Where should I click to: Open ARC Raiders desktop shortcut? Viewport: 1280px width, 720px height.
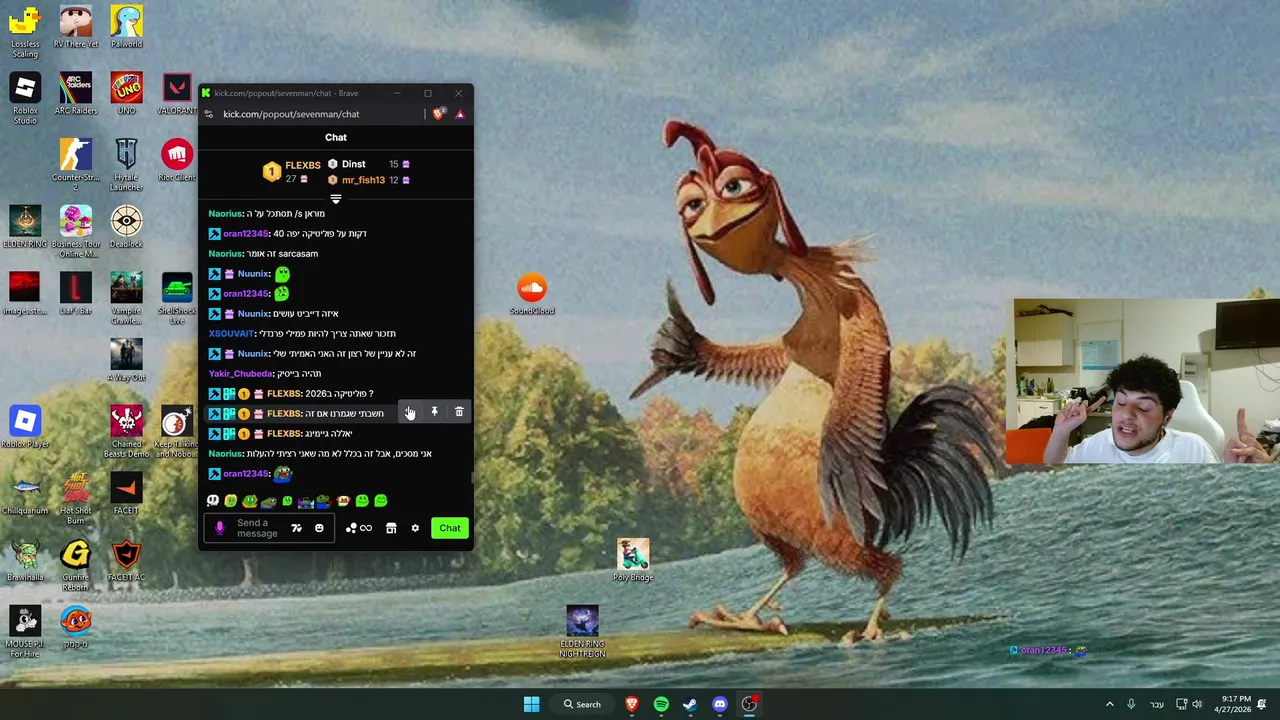tap(76, 93)
